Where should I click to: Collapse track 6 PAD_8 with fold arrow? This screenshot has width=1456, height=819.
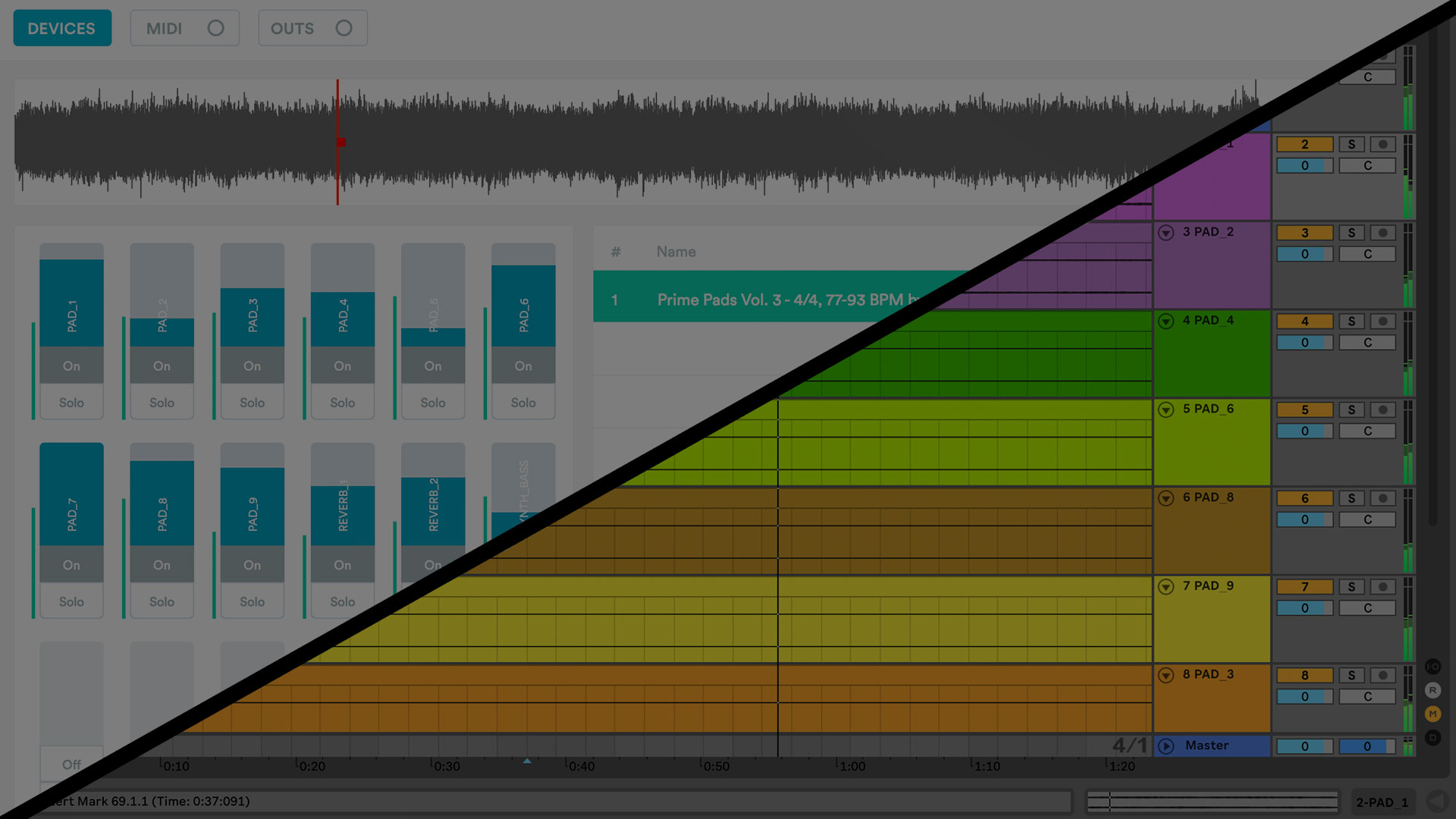point(1166,498)
